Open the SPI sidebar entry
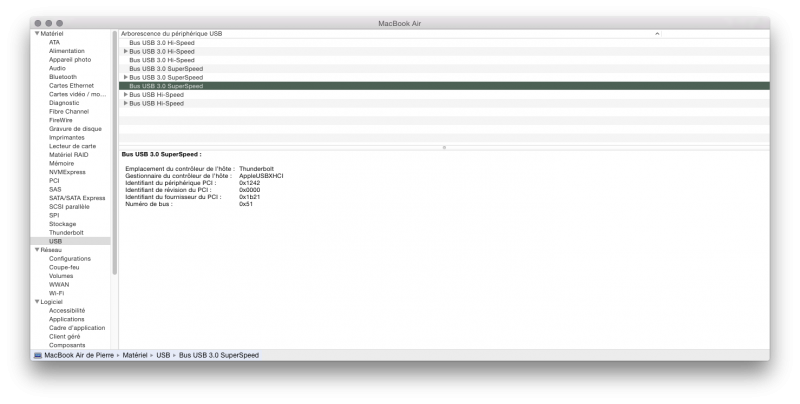This screenshot has width=800, height=404. [x=54, y=215]
